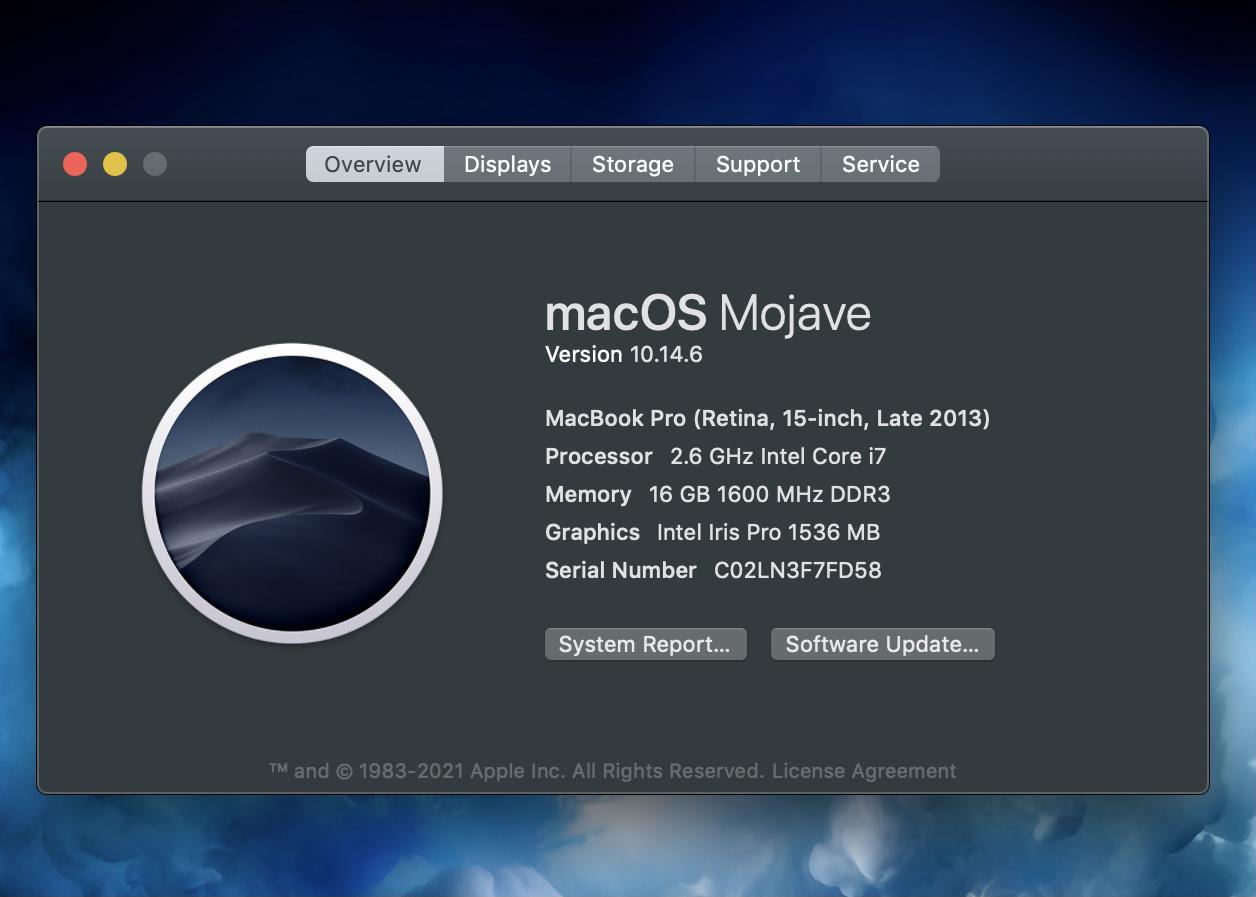
Task: Click memory value 16 GB 1600 MHz DDR3
Action: point(769,494)
